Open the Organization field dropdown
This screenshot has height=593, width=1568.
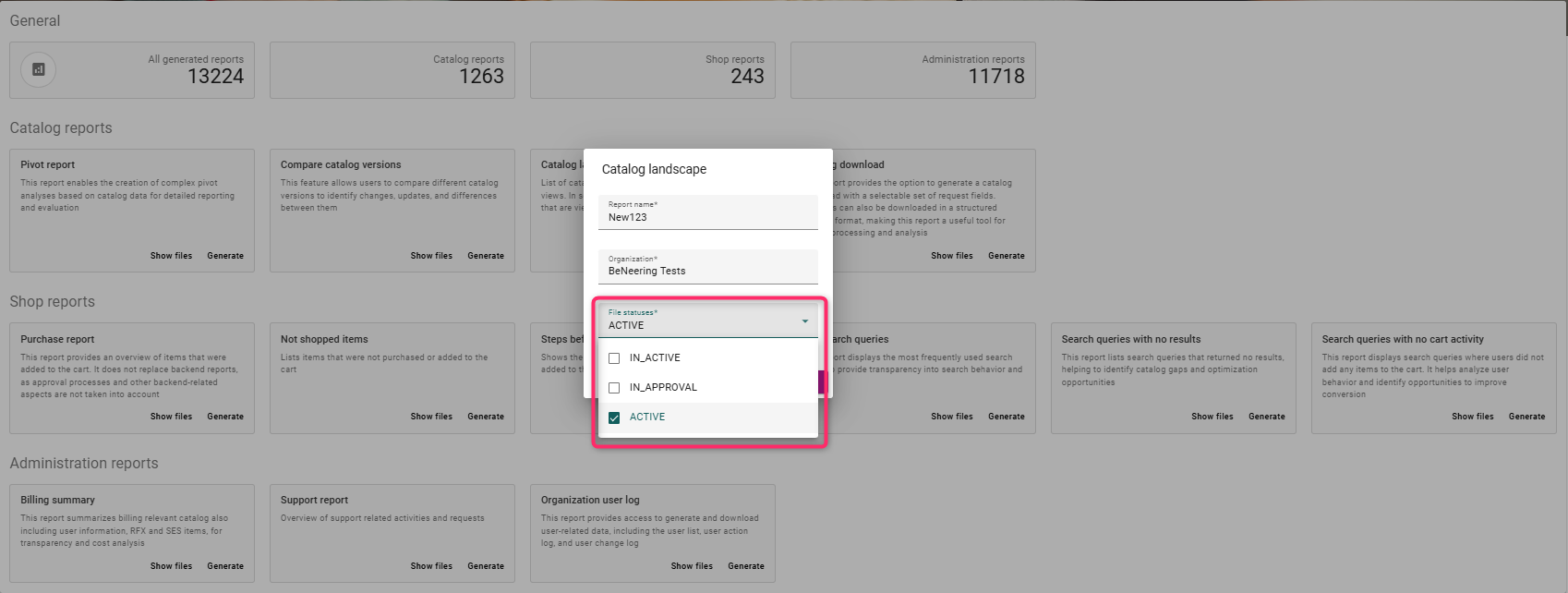[707, 271]
